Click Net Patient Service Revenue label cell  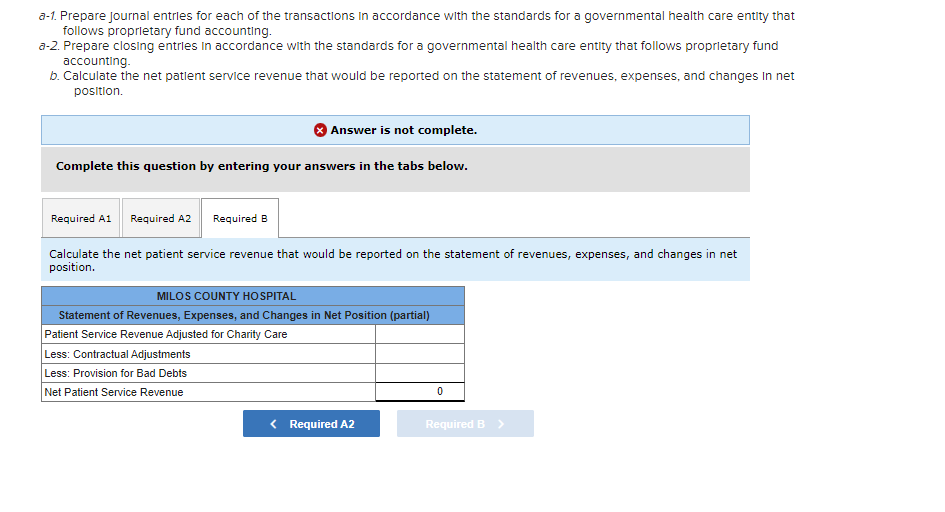coord(209,392)
